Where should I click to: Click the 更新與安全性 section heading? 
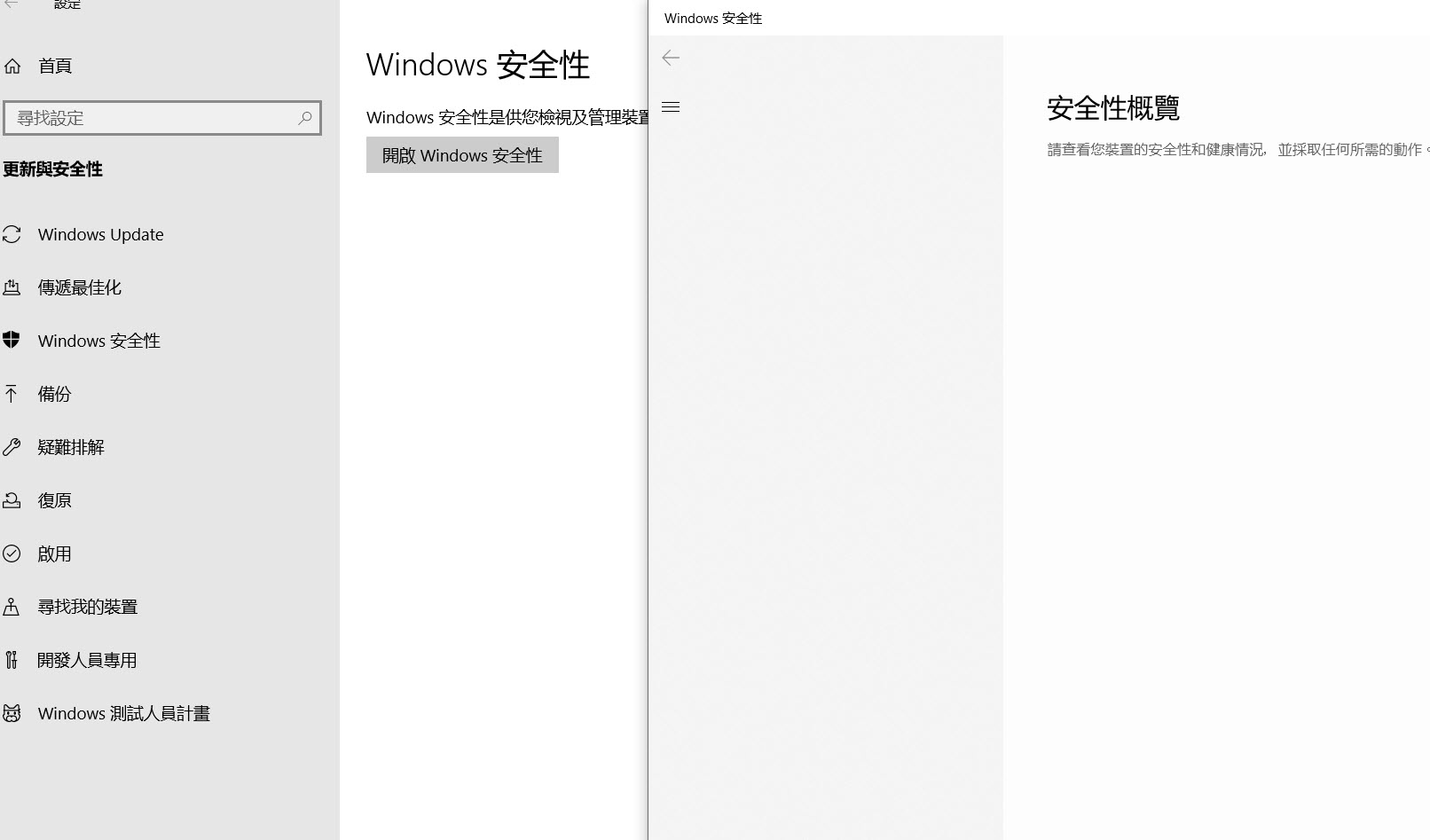click(53, 169)
